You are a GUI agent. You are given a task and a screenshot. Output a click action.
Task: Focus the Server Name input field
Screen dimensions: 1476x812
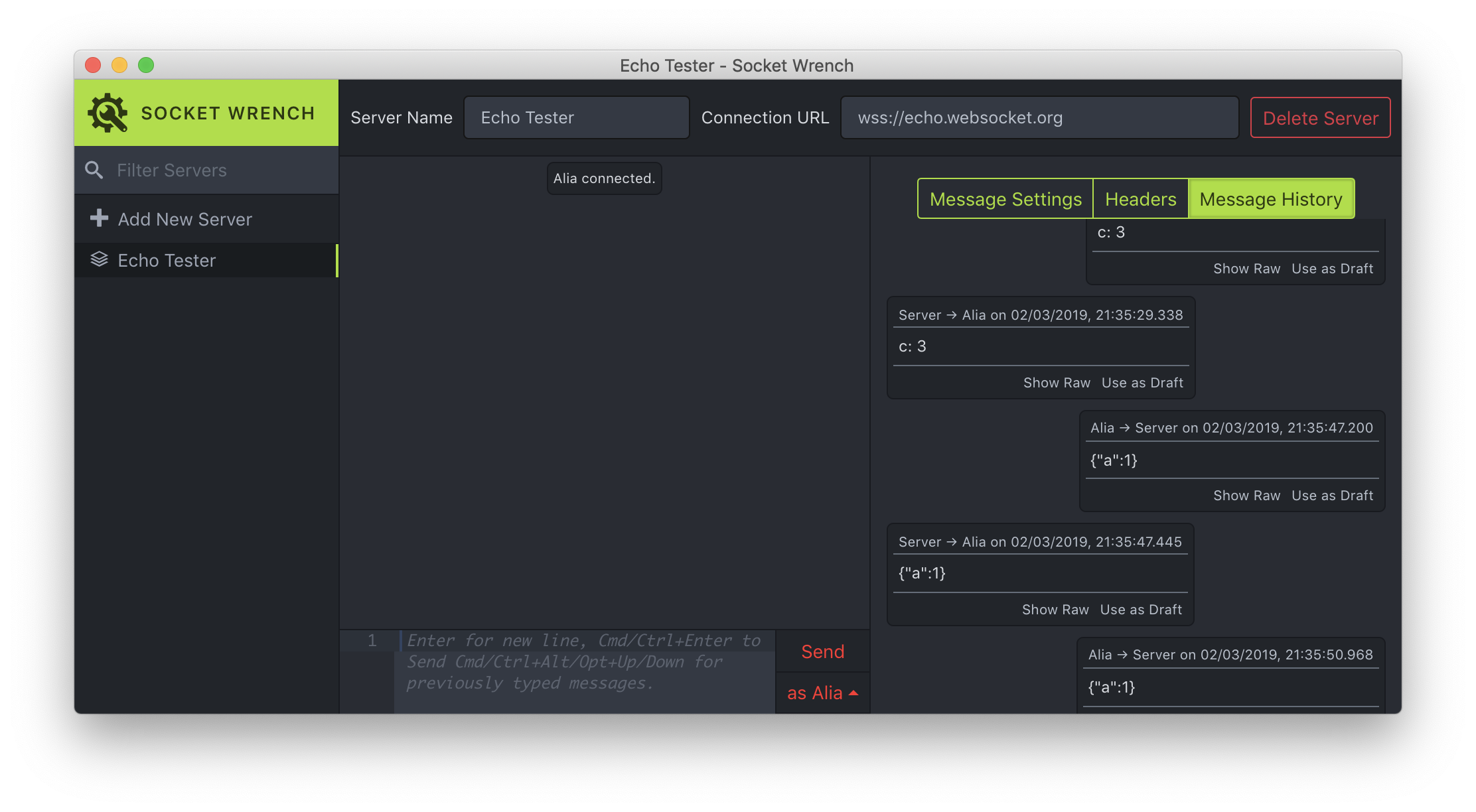(x=576, y=117)
